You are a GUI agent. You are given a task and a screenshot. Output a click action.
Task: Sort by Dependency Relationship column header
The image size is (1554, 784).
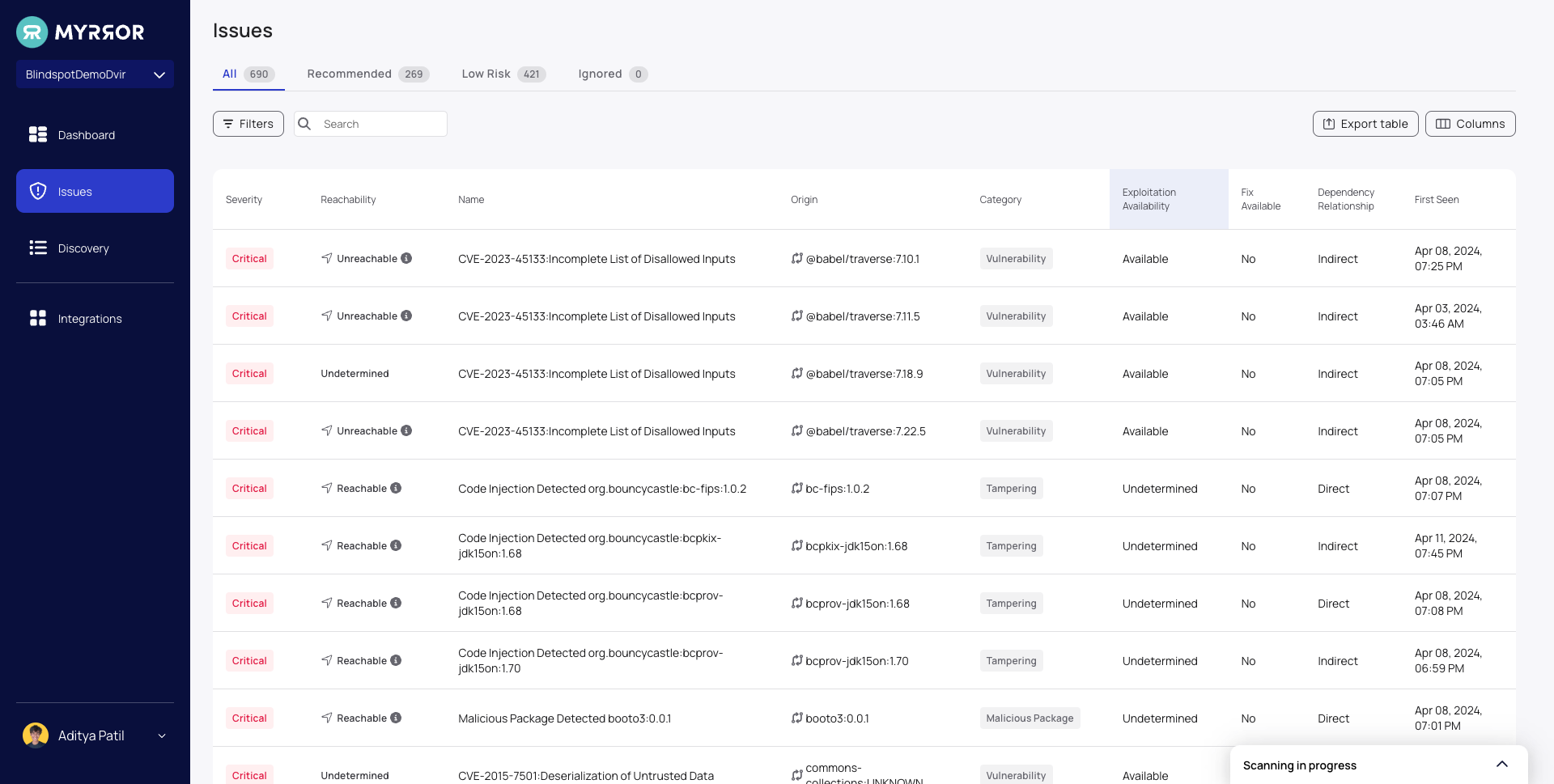coord(1346,199)
